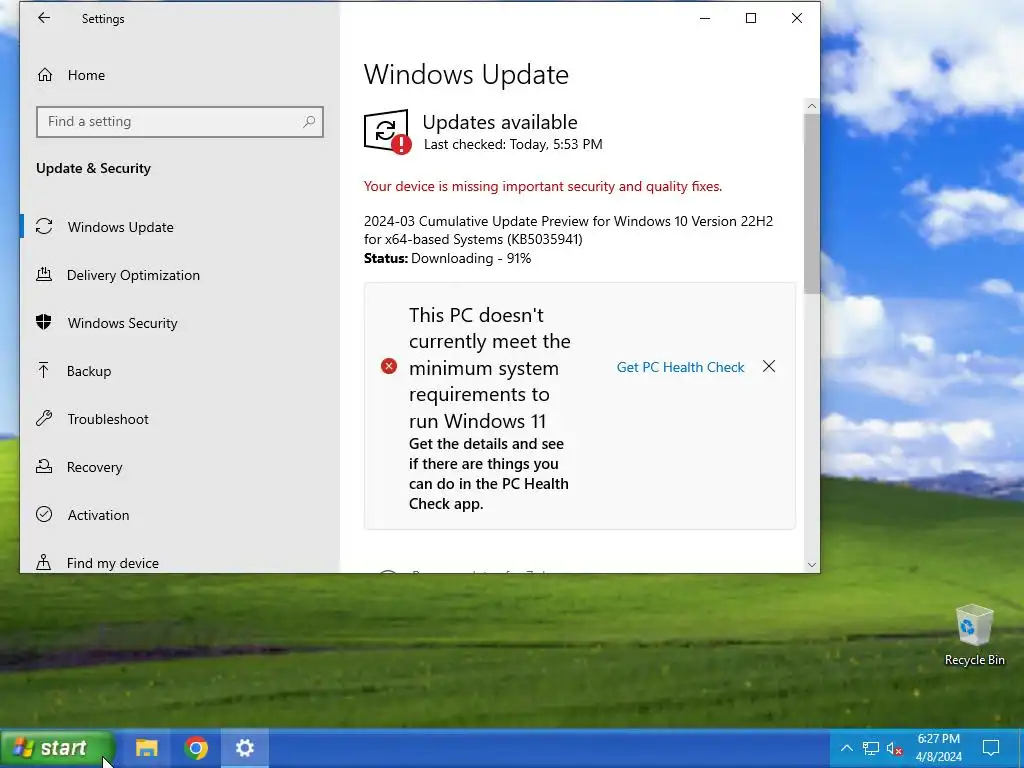Click the network status tray icon

871,748
